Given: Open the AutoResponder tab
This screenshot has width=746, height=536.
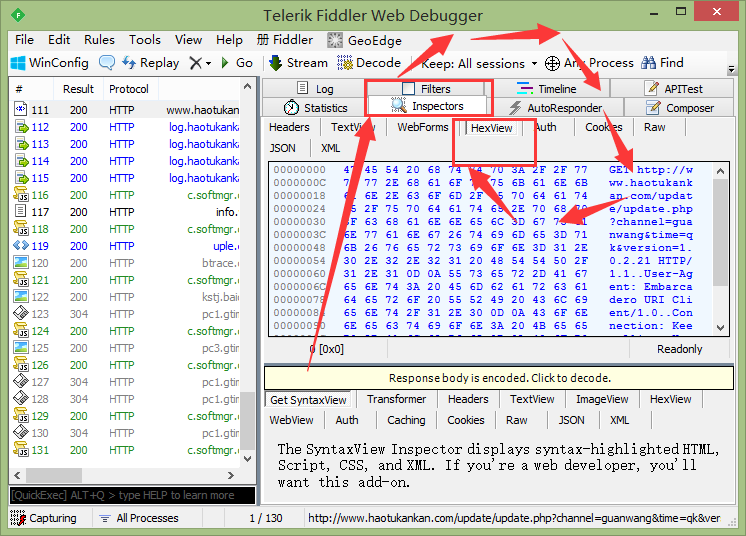Looking at the screenshot, I should coord(555,108).
